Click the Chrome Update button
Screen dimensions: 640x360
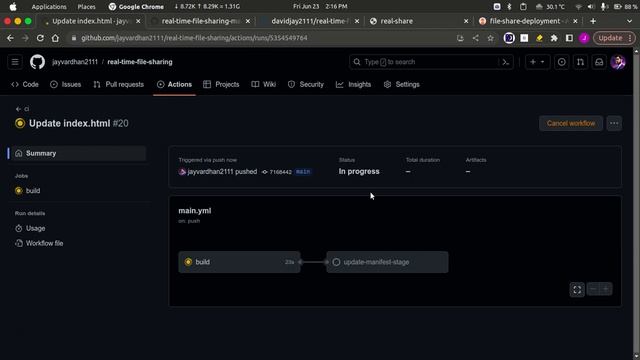[x=614, y=38]
